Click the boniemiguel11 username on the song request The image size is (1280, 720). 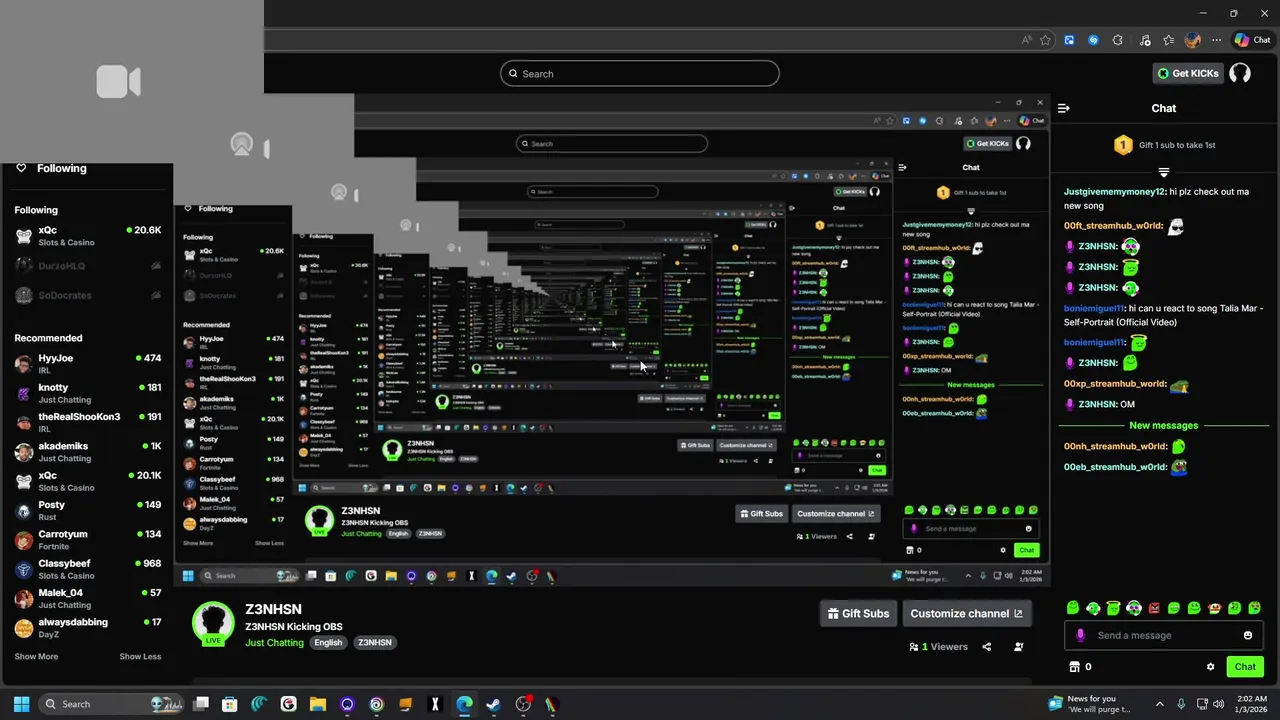click(x=1094, y=308)
